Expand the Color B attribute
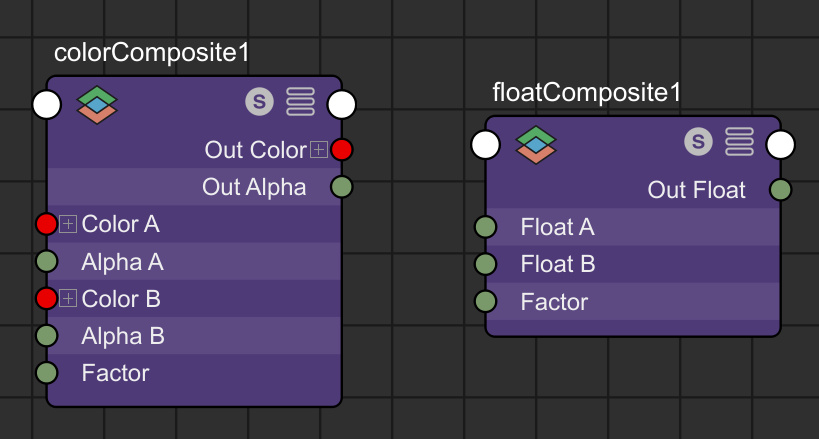Image resolution: width=819 pixels, height=439 pixels. pos(68,299)
